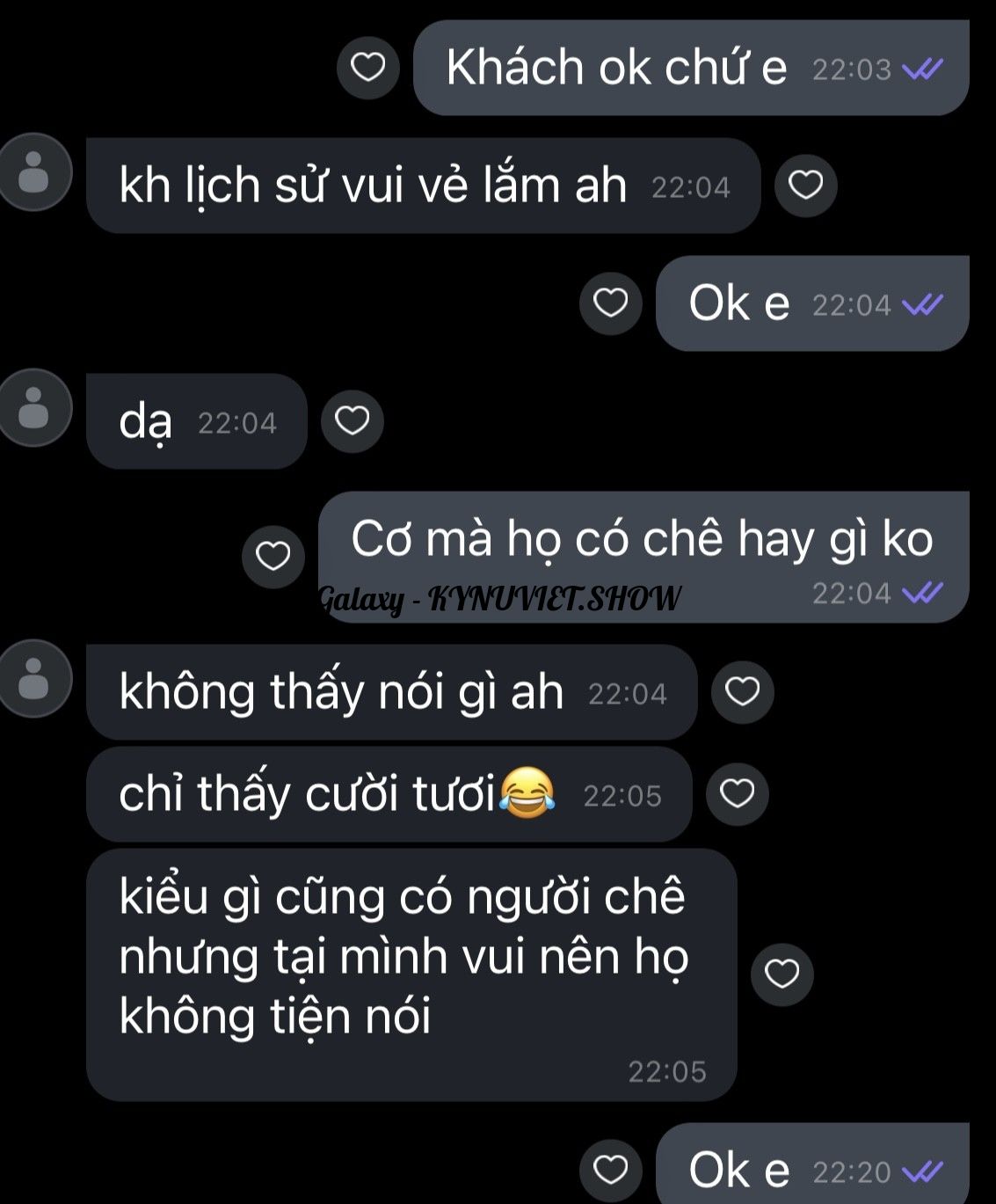
Task: Tap heart next to "dạ" message
Action: 353,421
